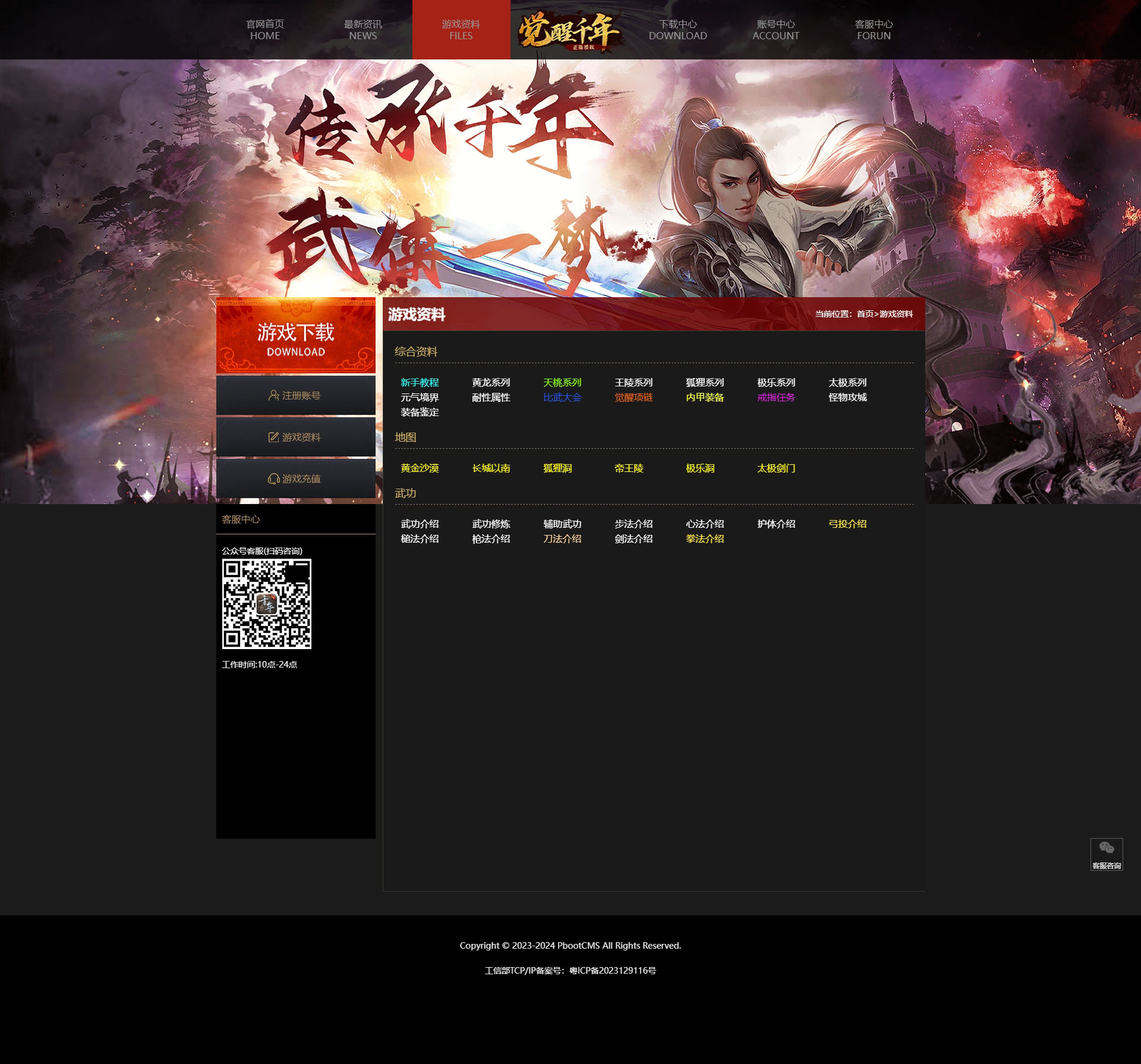Open 游戏资料 from the sidebar

[295, 437]
